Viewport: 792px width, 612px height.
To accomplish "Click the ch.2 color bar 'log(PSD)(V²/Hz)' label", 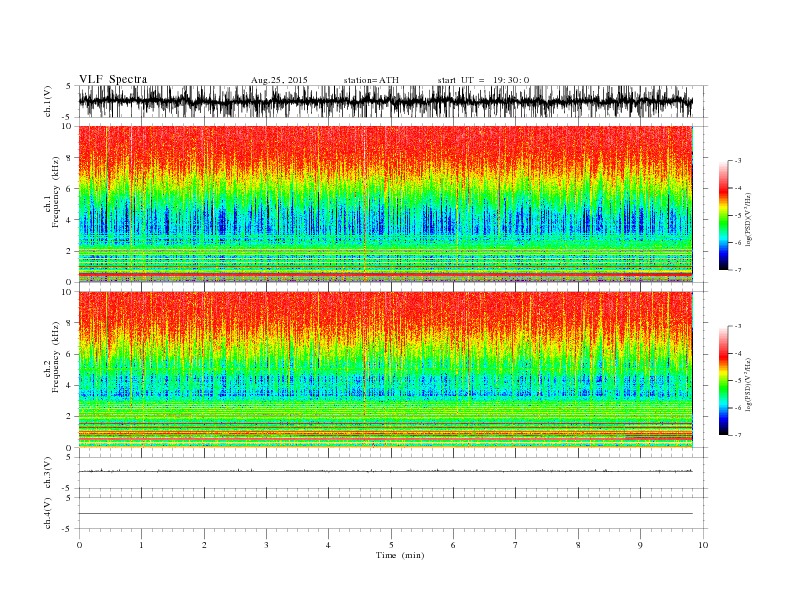I will (x=748, y=384).
